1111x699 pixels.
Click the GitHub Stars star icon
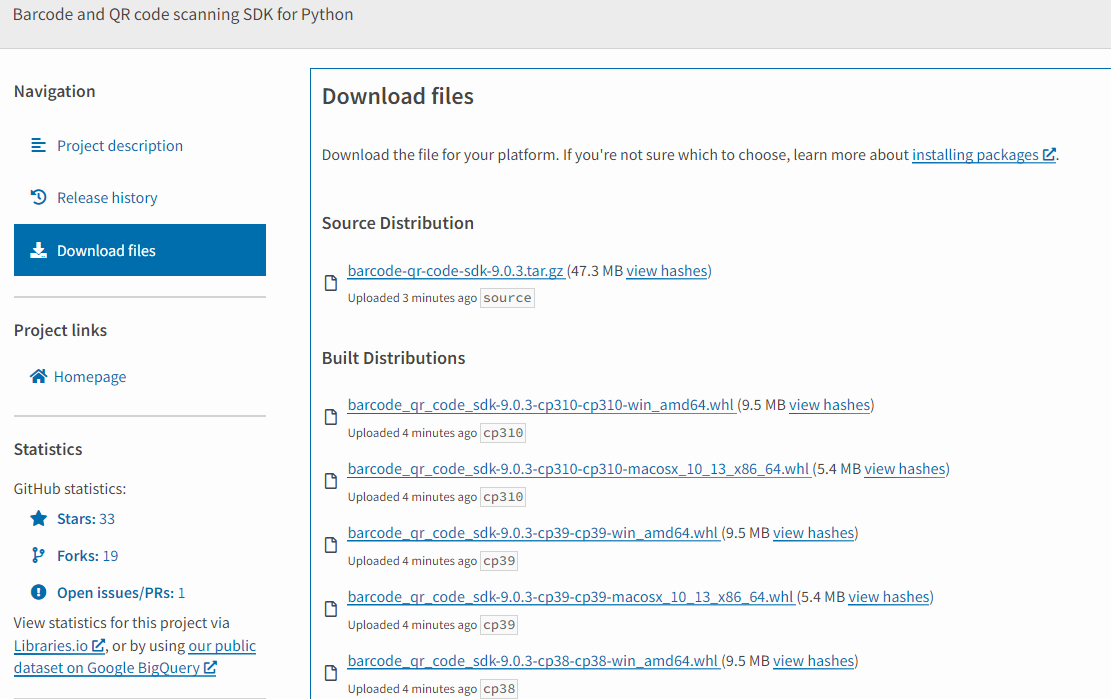click(x=39, y=519)
